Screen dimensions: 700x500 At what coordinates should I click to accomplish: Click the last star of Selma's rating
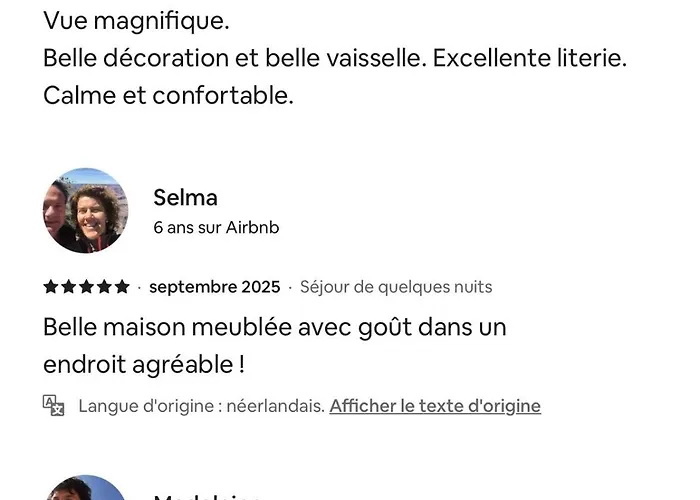pos(122,287)
